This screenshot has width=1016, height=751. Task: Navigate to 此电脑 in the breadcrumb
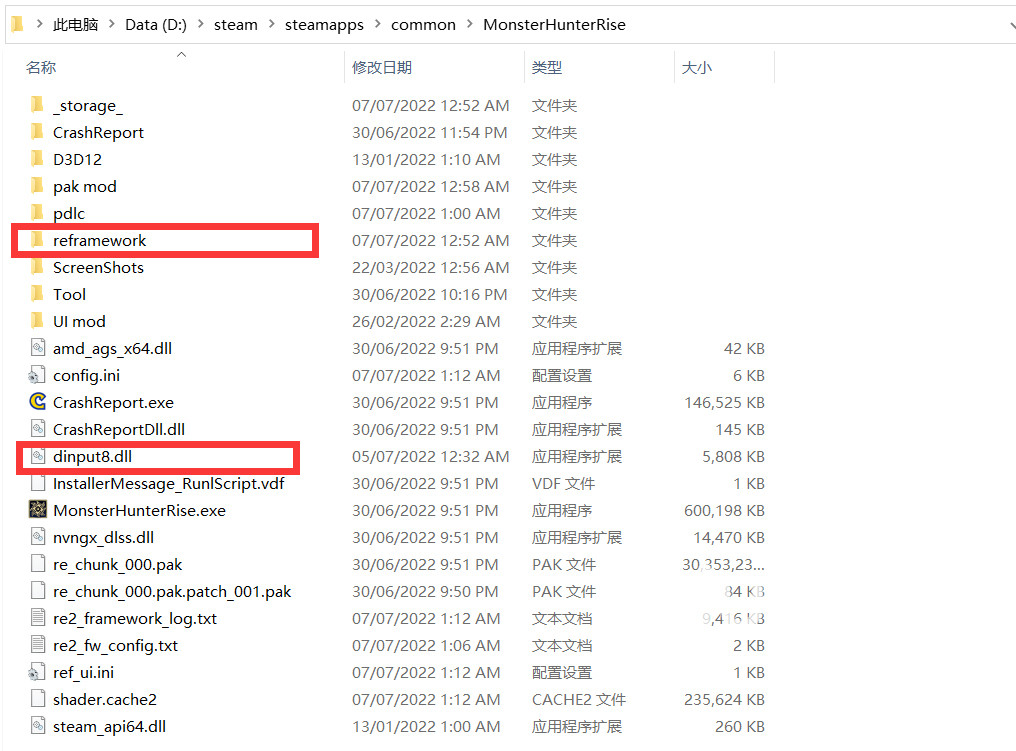[75, 24]
